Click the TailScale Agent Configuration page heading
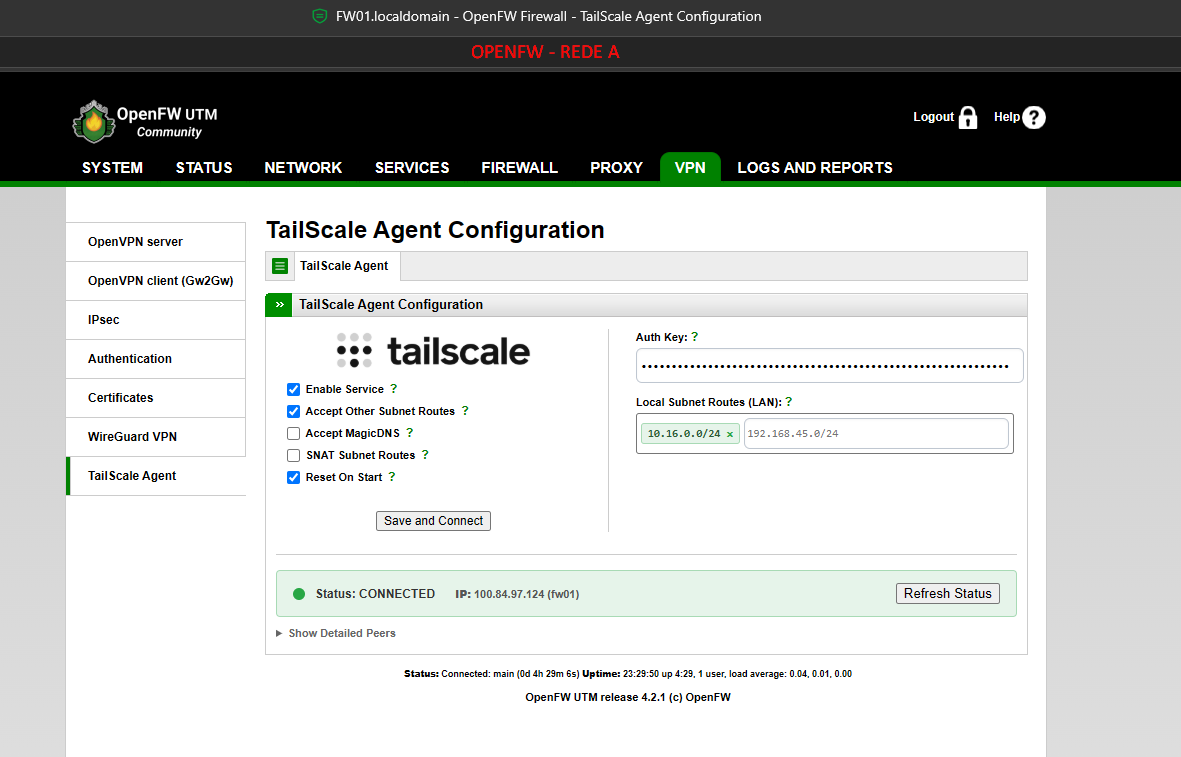Viewport: 1181px width, 757px height. [435, 230]
